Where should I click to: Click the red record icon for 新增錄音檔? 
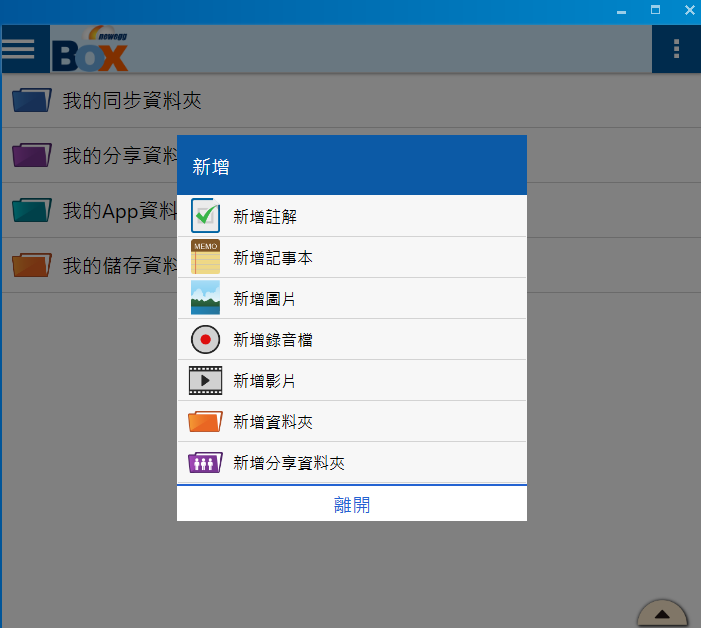pyautogui.click(x=205, y=340)
